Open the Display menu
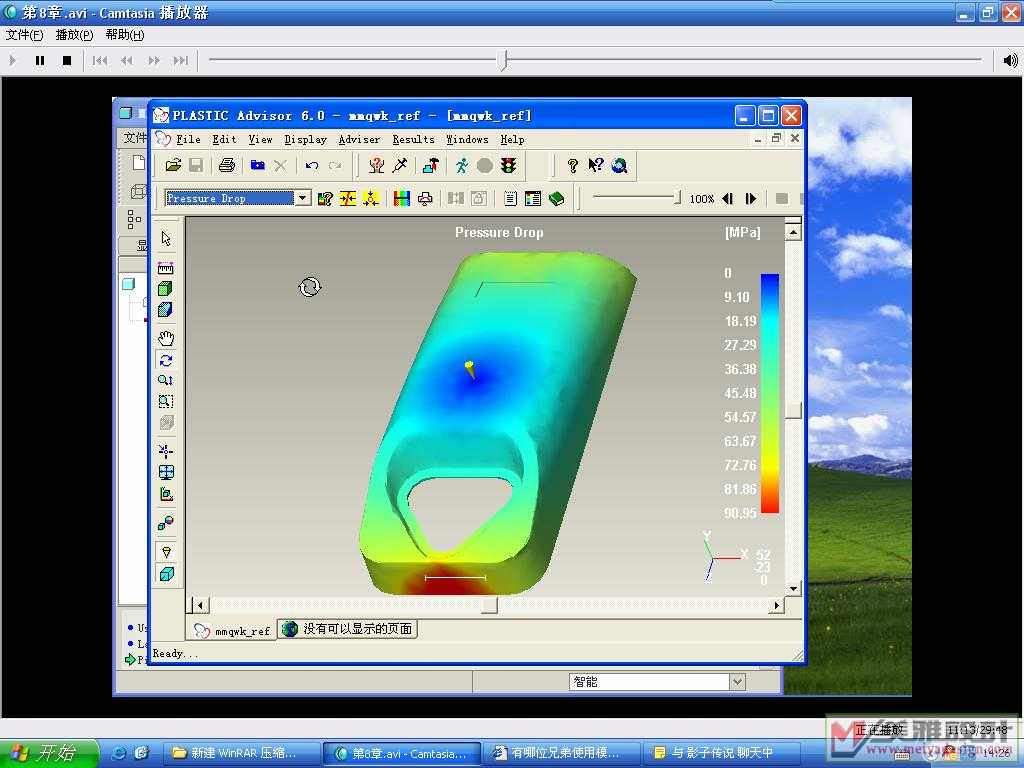Screen dimensions: 1024x768 point(305,139)
